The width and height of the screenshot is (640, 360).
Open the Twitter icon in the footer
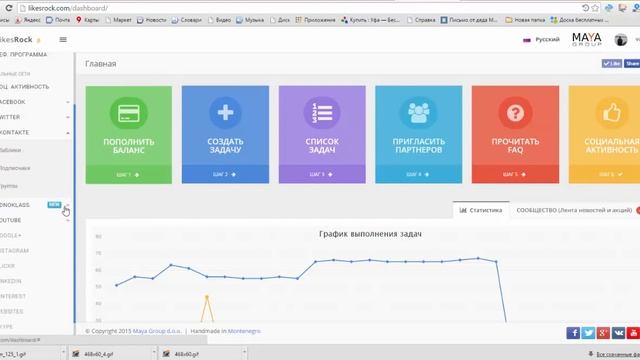pos(588,333)
